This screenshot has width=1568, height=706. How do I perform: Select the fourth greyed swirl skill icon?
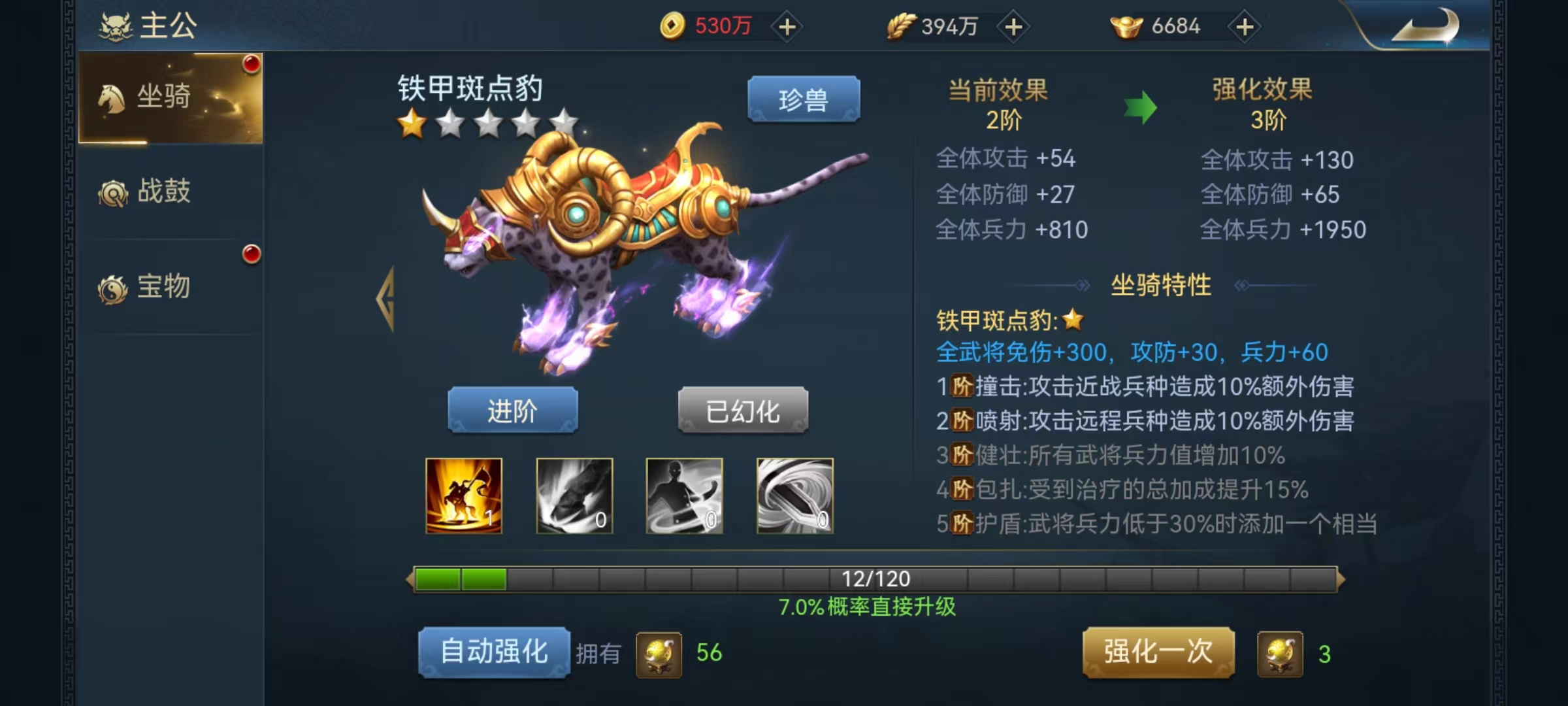(794, 496)
